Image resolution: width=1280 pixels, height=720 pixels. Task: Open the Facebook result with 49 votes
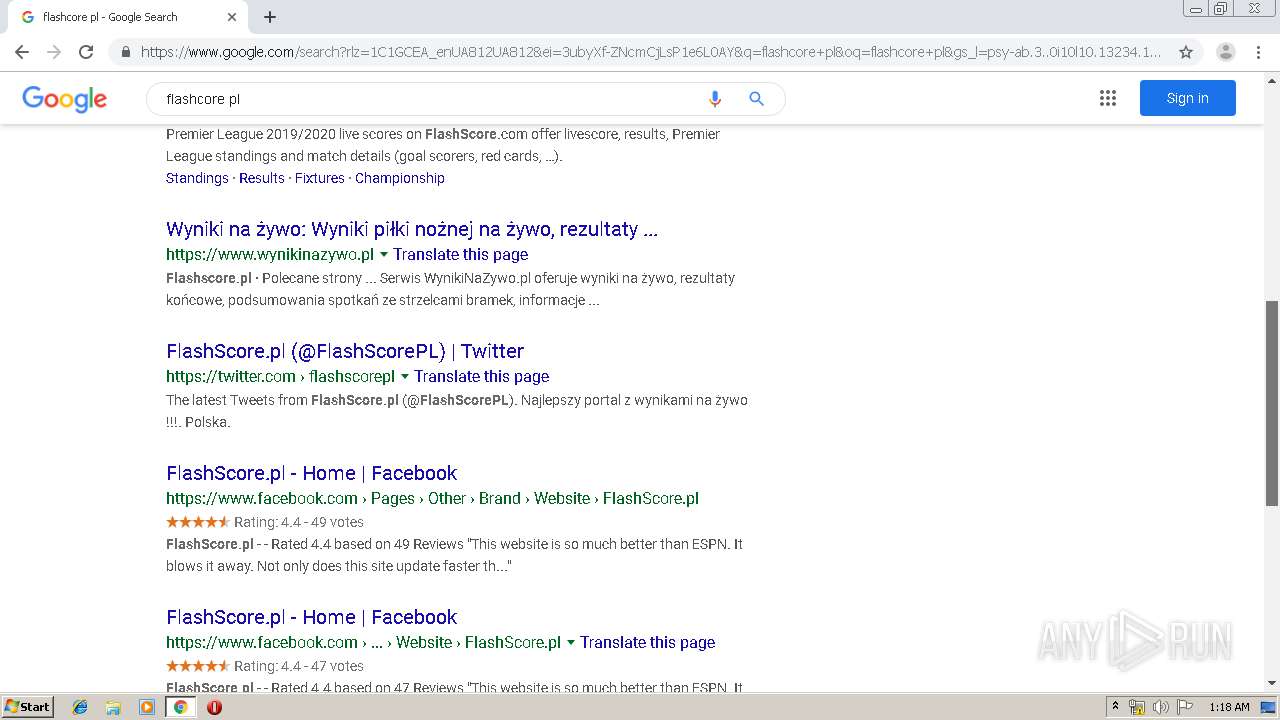(312, 473)
